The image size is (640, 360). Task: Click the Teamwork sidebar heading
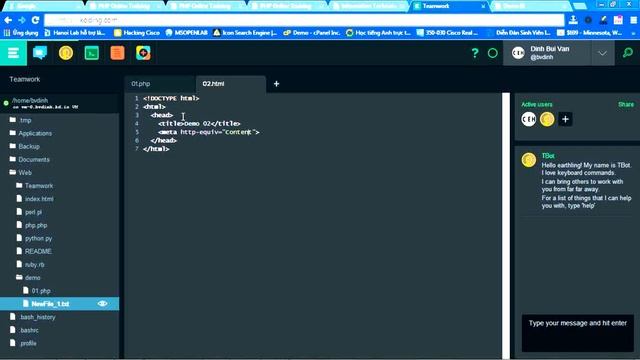(25, 79)
